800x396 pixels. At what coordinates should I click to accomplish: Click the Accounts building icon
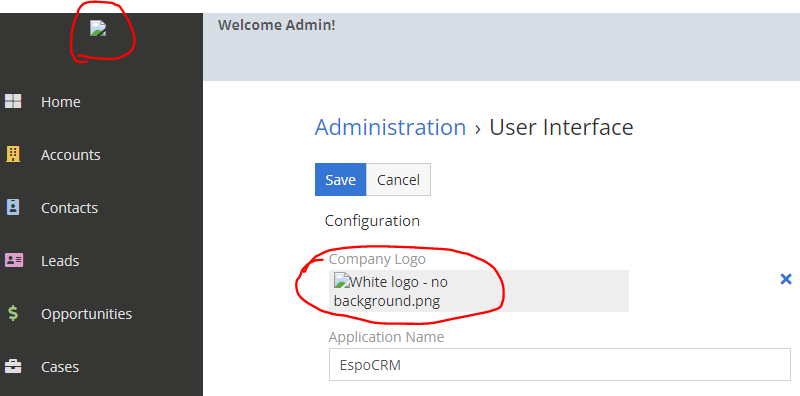click(x=13, y=154)
